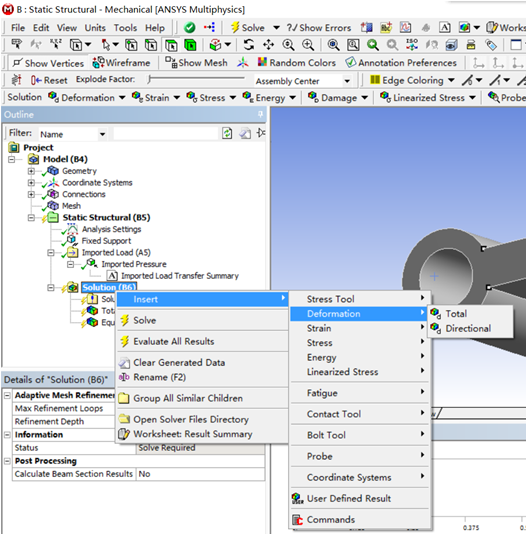The height and width of the screenshot is (535, 527).
Task: Click the Probe toolbar button
Action: [x=507, y=98]
